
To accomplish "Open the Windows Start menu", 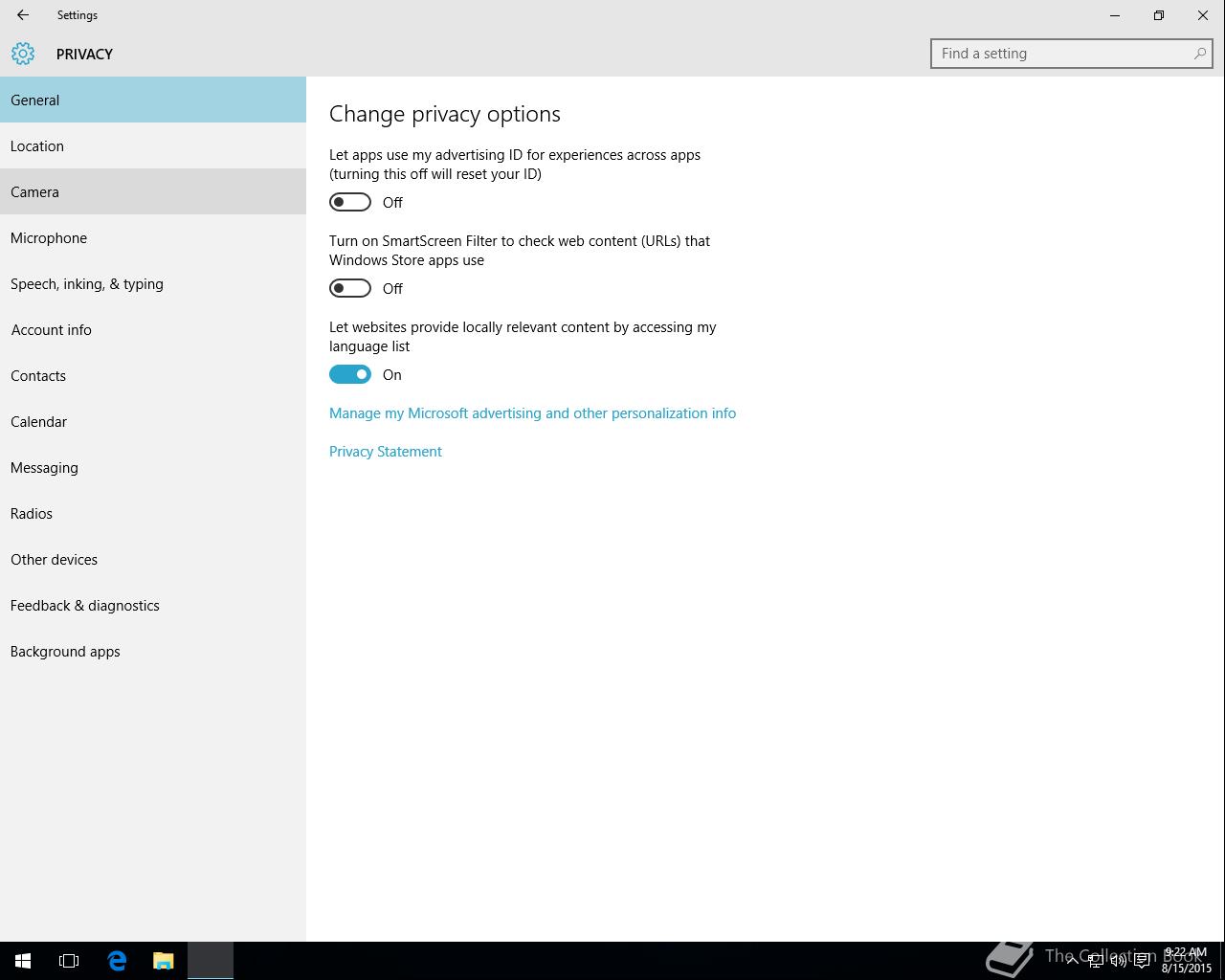I will [x=23, y=961].
